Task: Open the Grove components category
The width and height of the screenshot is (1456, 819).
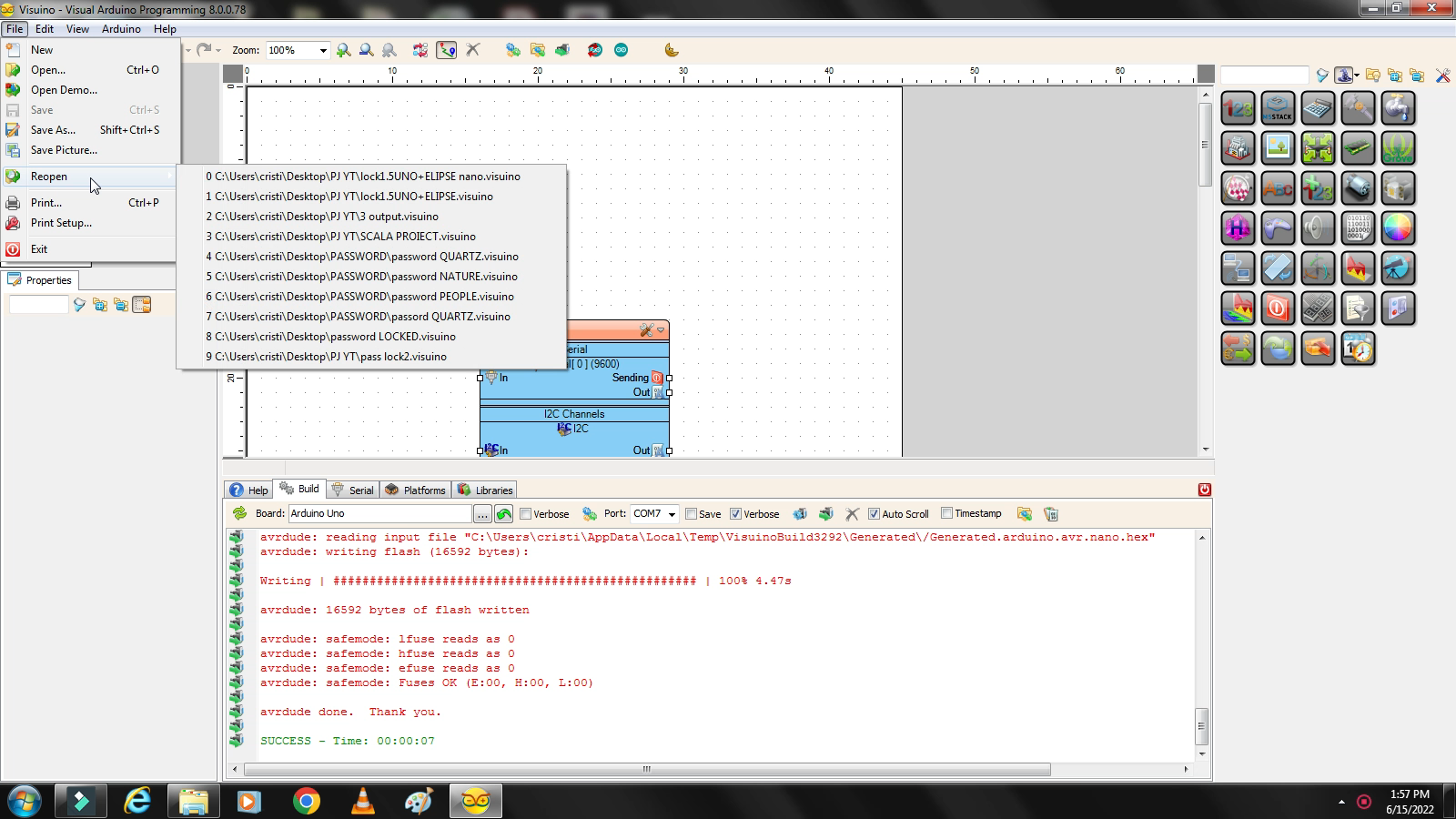Action: pos(1398,148)
